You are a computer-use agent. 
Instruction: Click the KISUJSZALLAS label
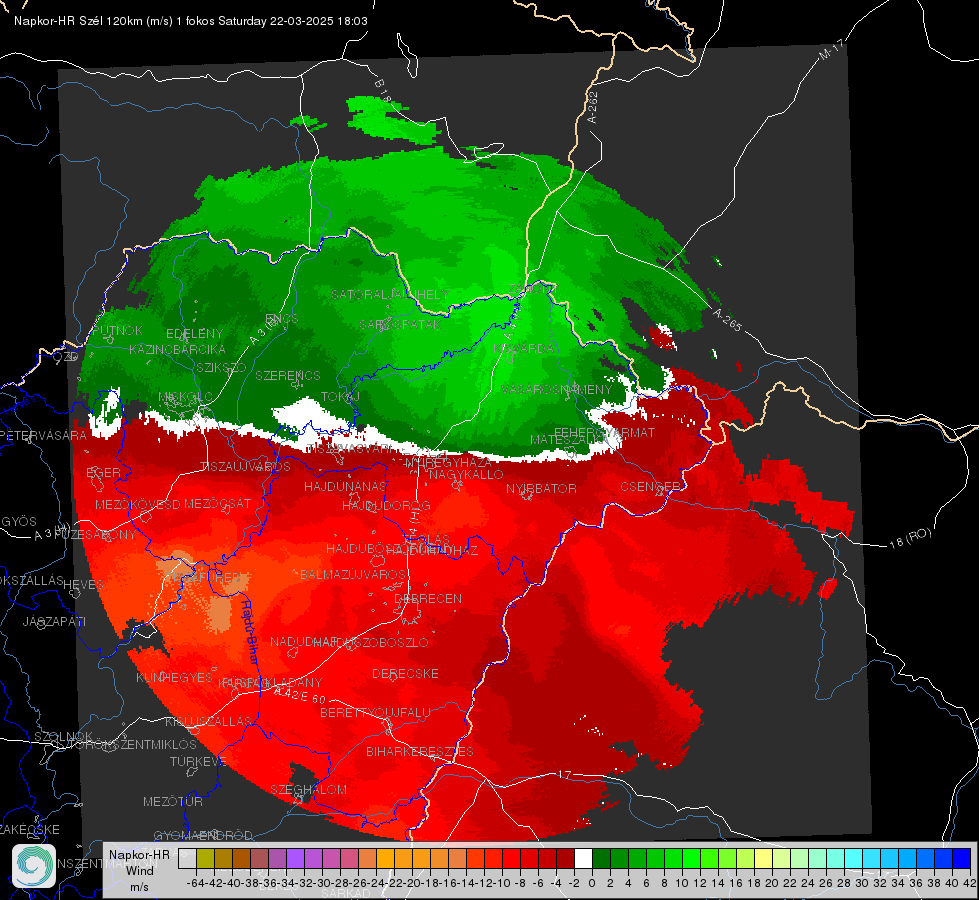pos(209,721)
